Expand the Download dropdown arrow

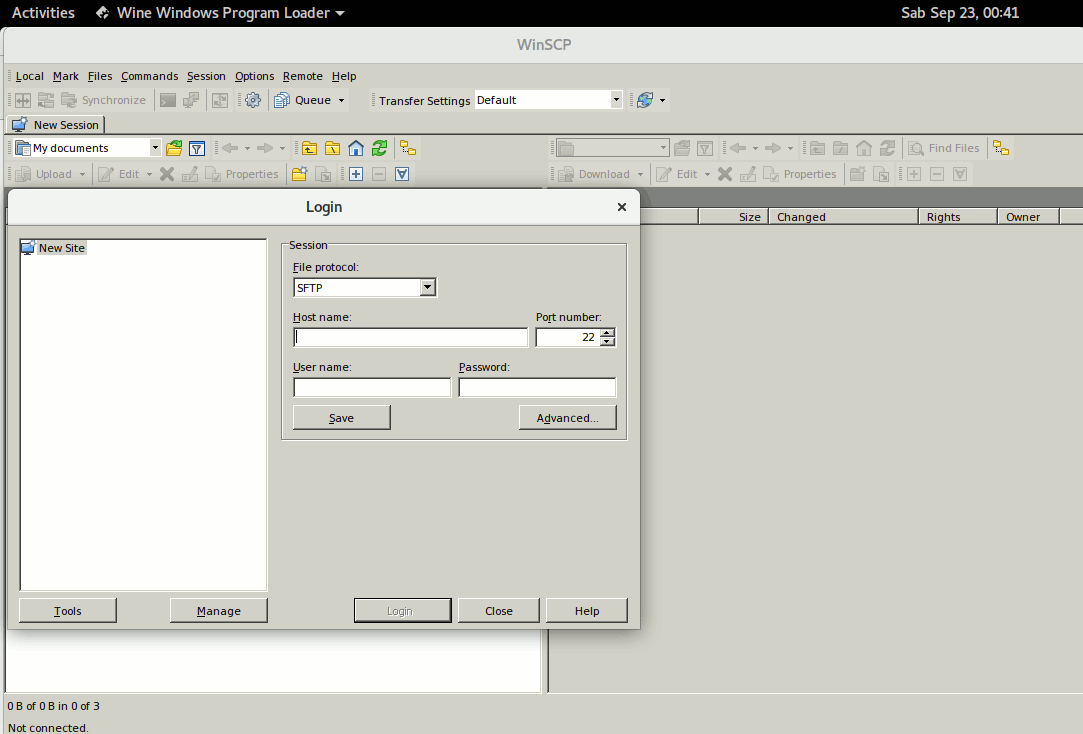tap(640, 174)
